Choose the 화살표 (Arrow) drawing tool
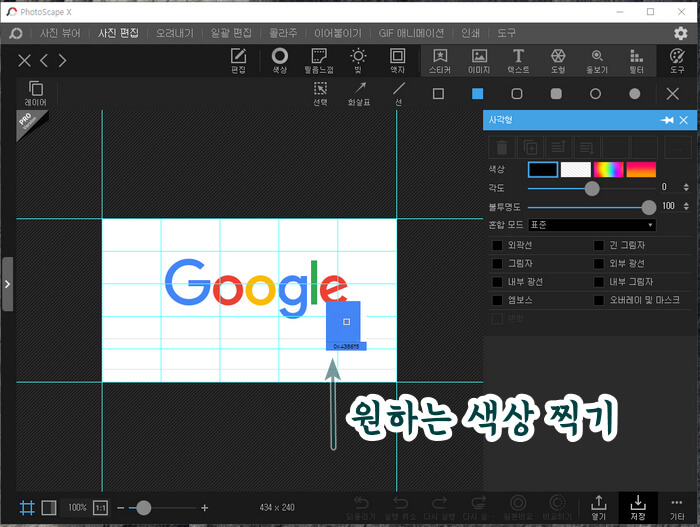Image resolution: width=700 pixels, height=527 pixels. (x=359, y=93)
